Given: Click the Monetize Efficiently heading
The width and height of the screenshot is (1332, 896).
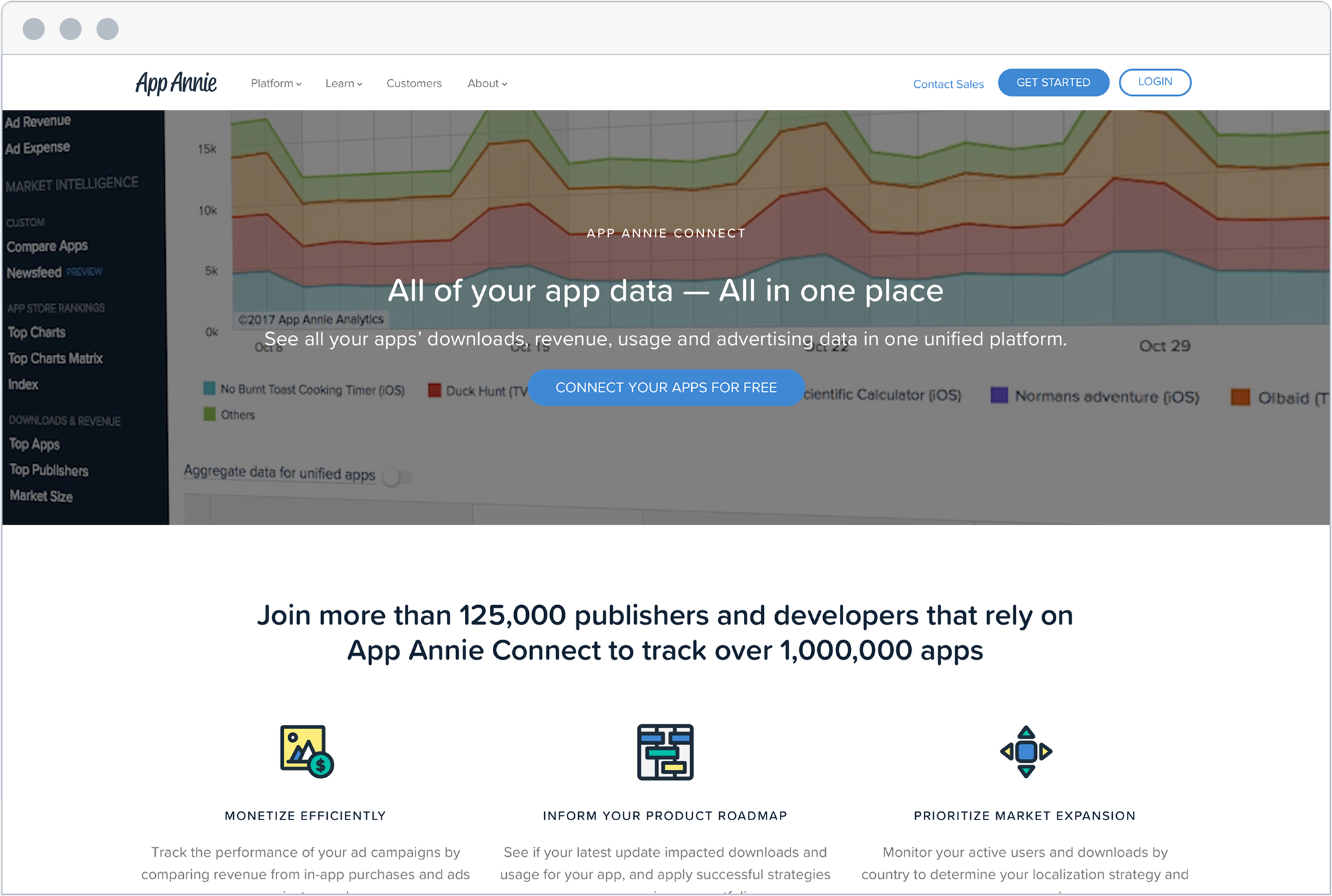Looking at the screenshot, I should point(305,815).
